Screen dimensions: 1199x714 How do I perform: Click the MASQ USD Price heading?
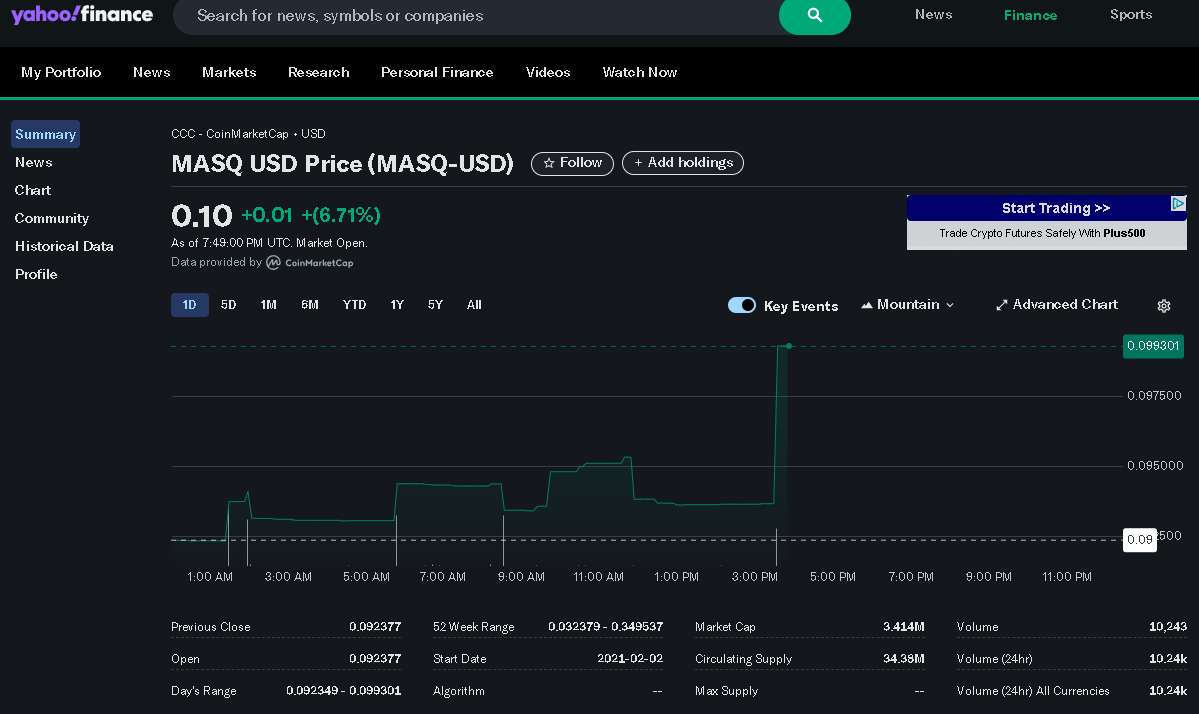343,164
